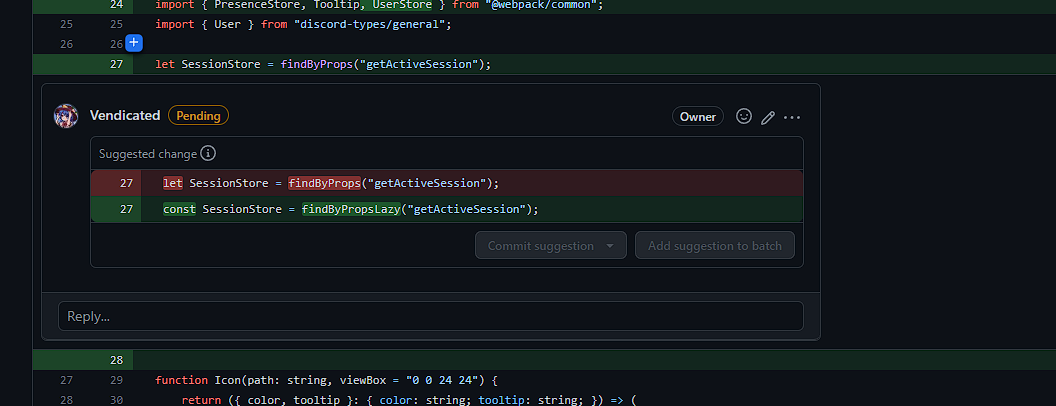The width and height of the screenshot is (1056, 406).
Task: Open the three-dot comment options menu
Action: (792, 117)
